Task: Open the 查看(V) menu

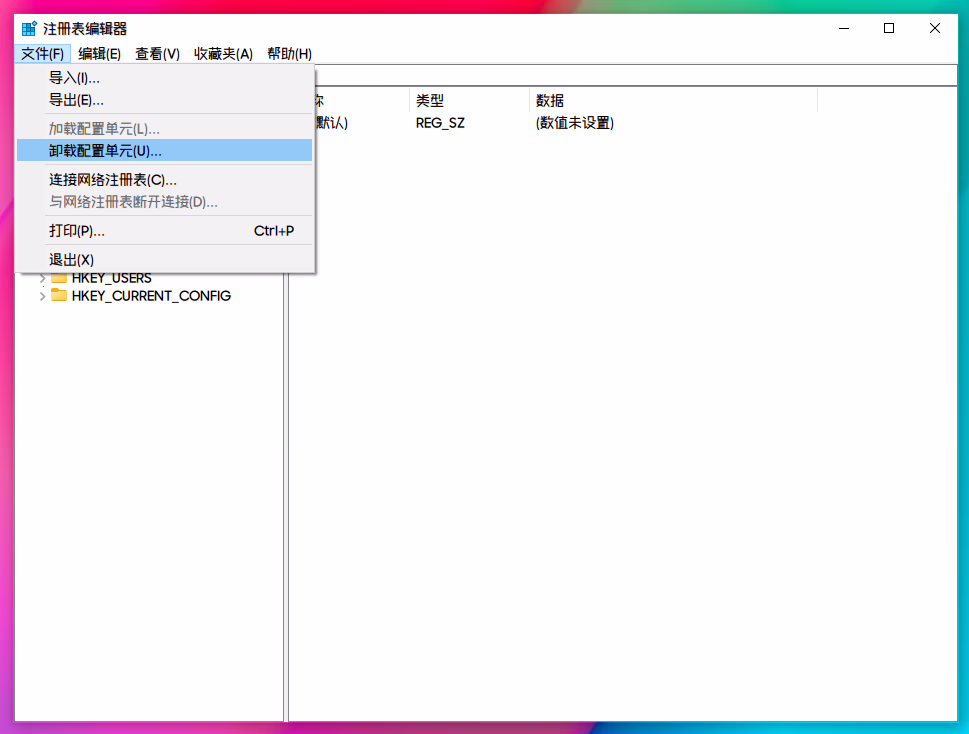Action: [157, 54]
